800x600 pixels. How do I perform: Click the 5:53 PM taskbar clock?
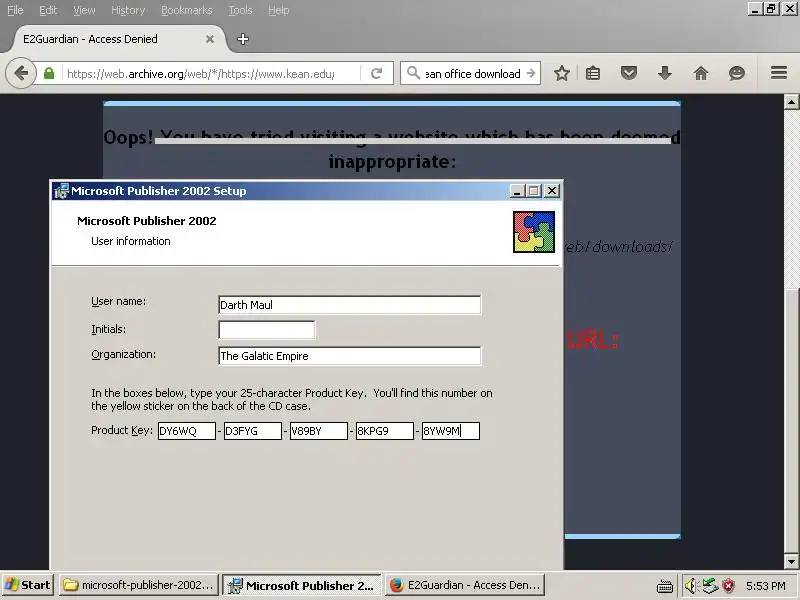766,586
